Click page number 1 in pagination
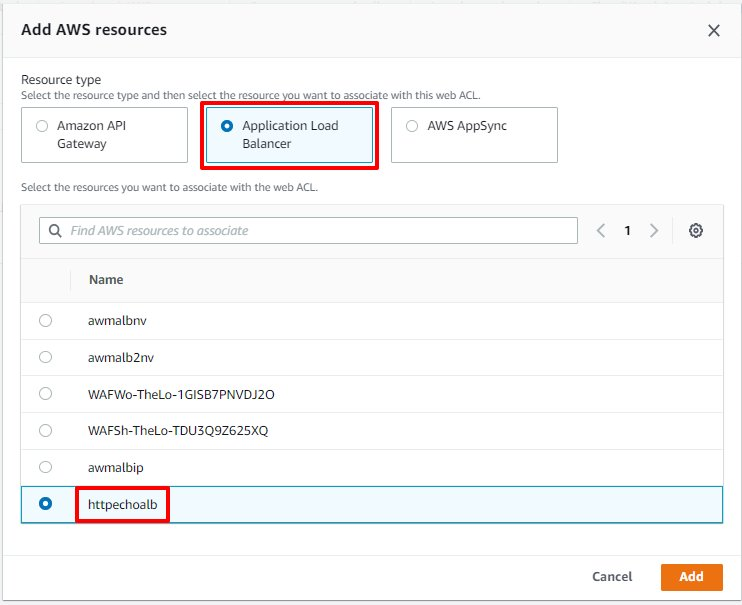 628,231
